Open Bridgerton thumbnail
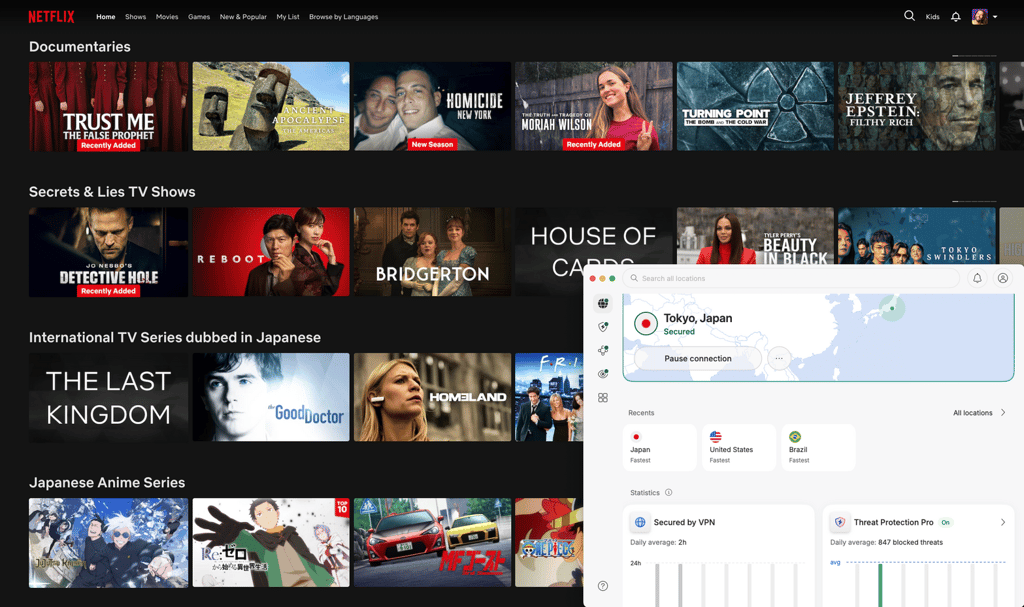Screen dimensions: 1024x607 pos(432,252)
